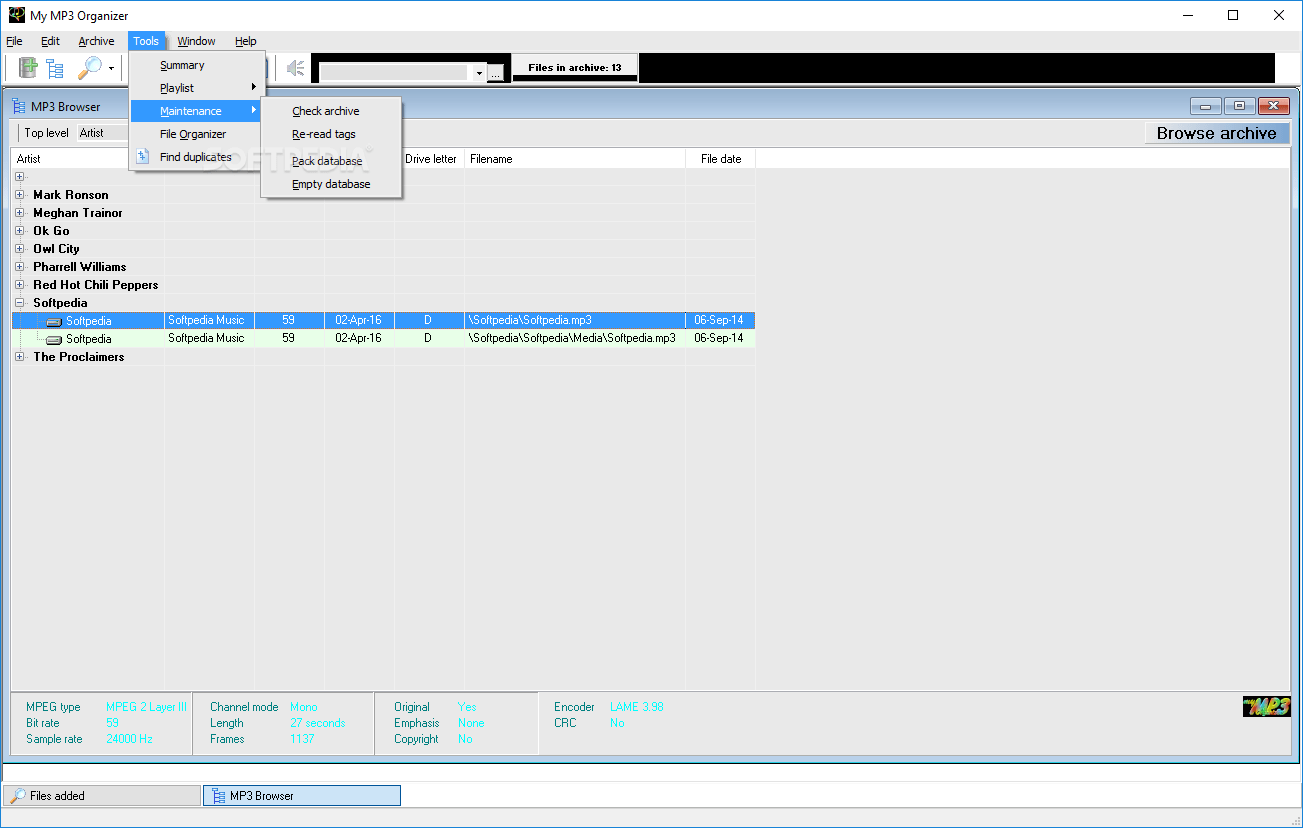Click the speaker playback icon
1303x828 pixels.
[294, 67]
